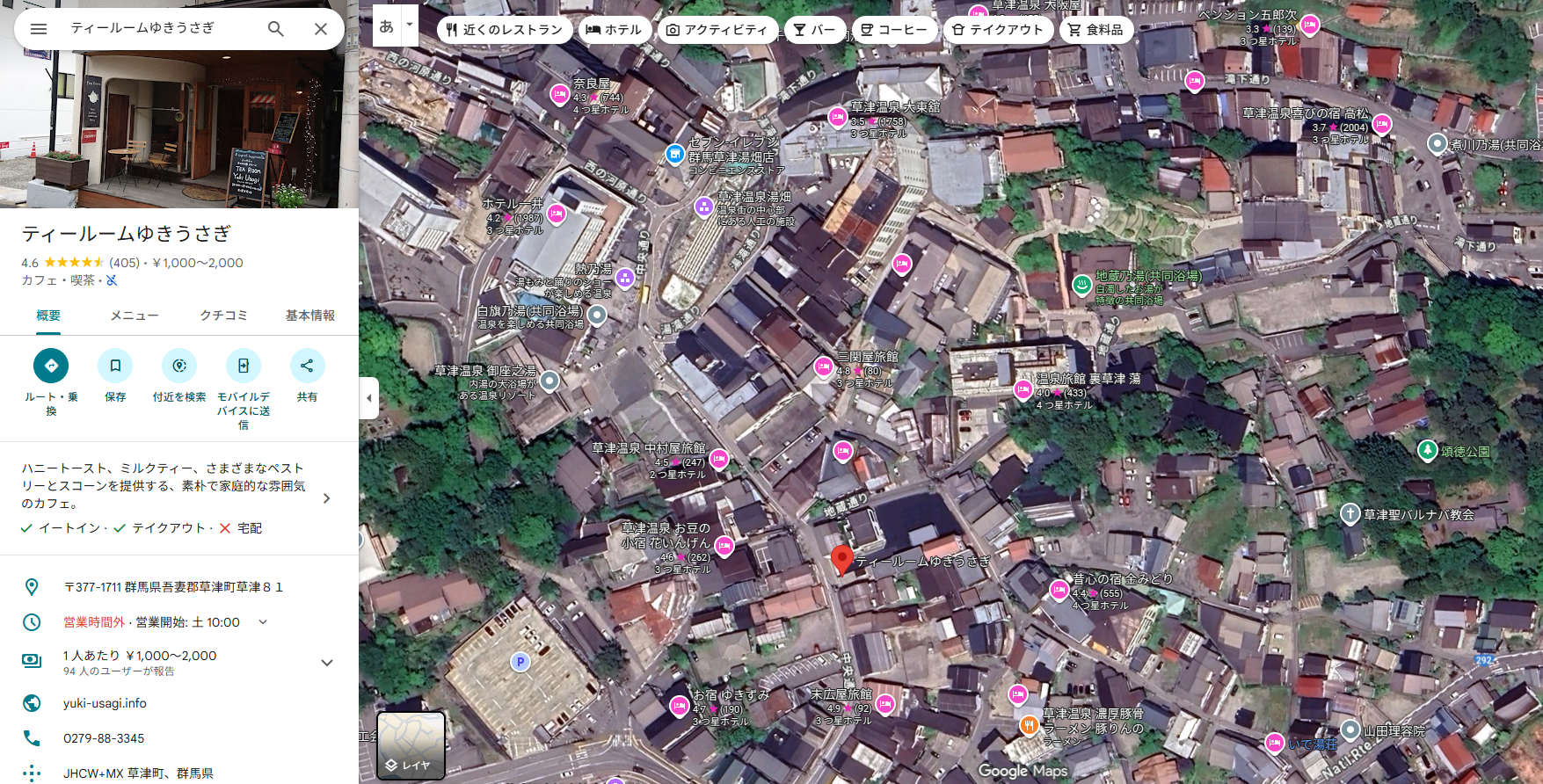
Task: Open the yuki-usagi.info website link
Action: pyautogui.click(x=105, y=703)
